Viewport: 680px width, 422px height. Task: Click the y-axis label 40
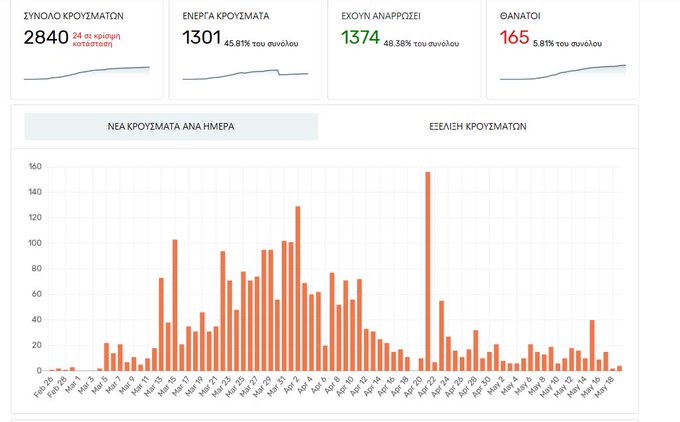coord(37,320)
